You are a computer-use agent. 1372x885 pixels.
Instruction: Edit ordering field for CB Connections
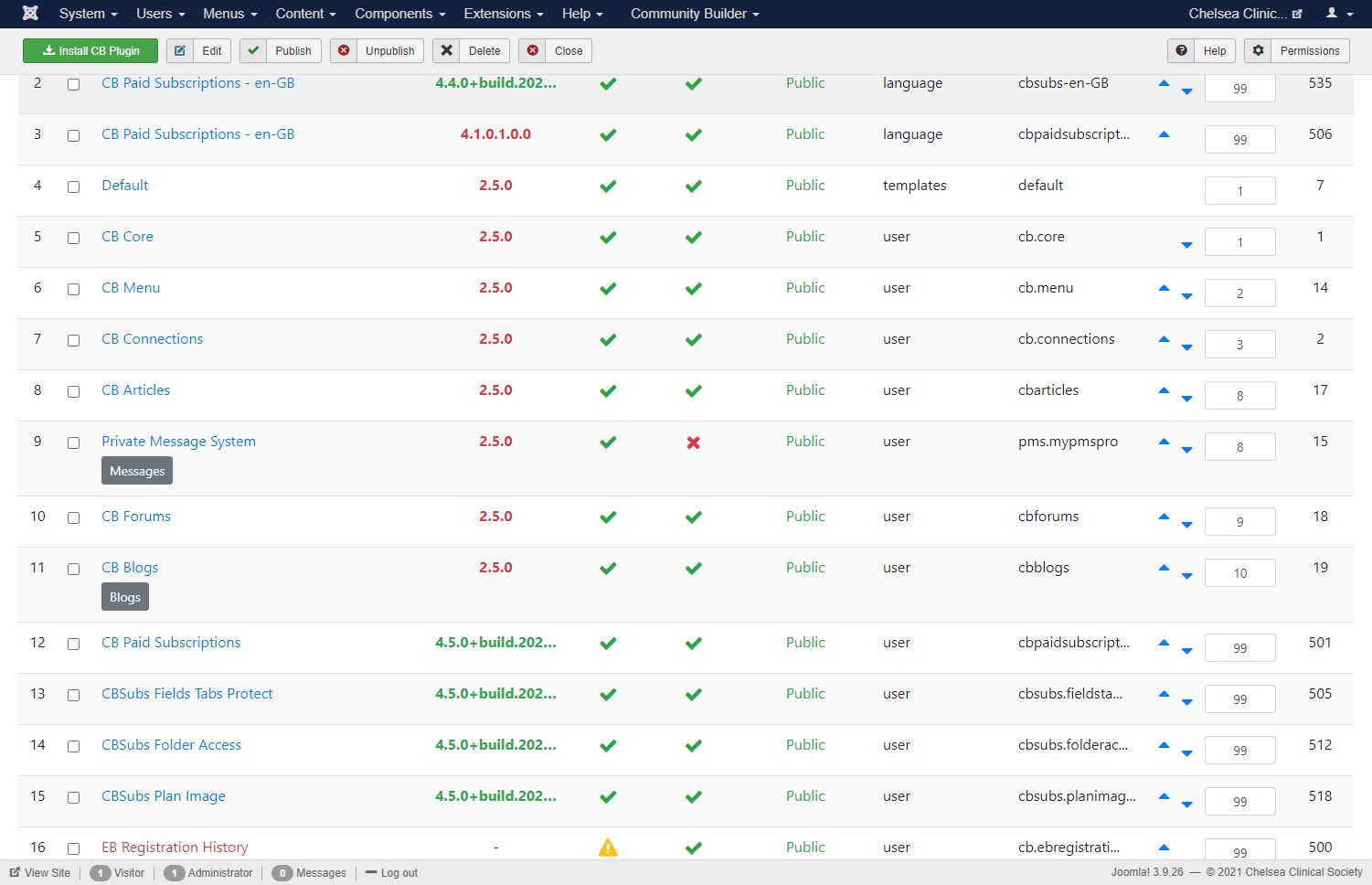coord(1240,345)
